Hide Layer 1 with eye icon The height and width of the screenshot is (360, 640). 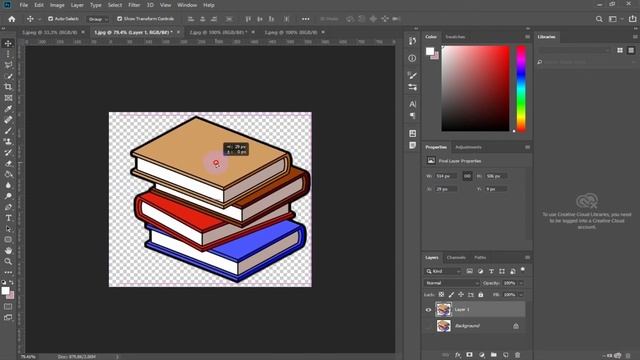(x=428, y=310)
